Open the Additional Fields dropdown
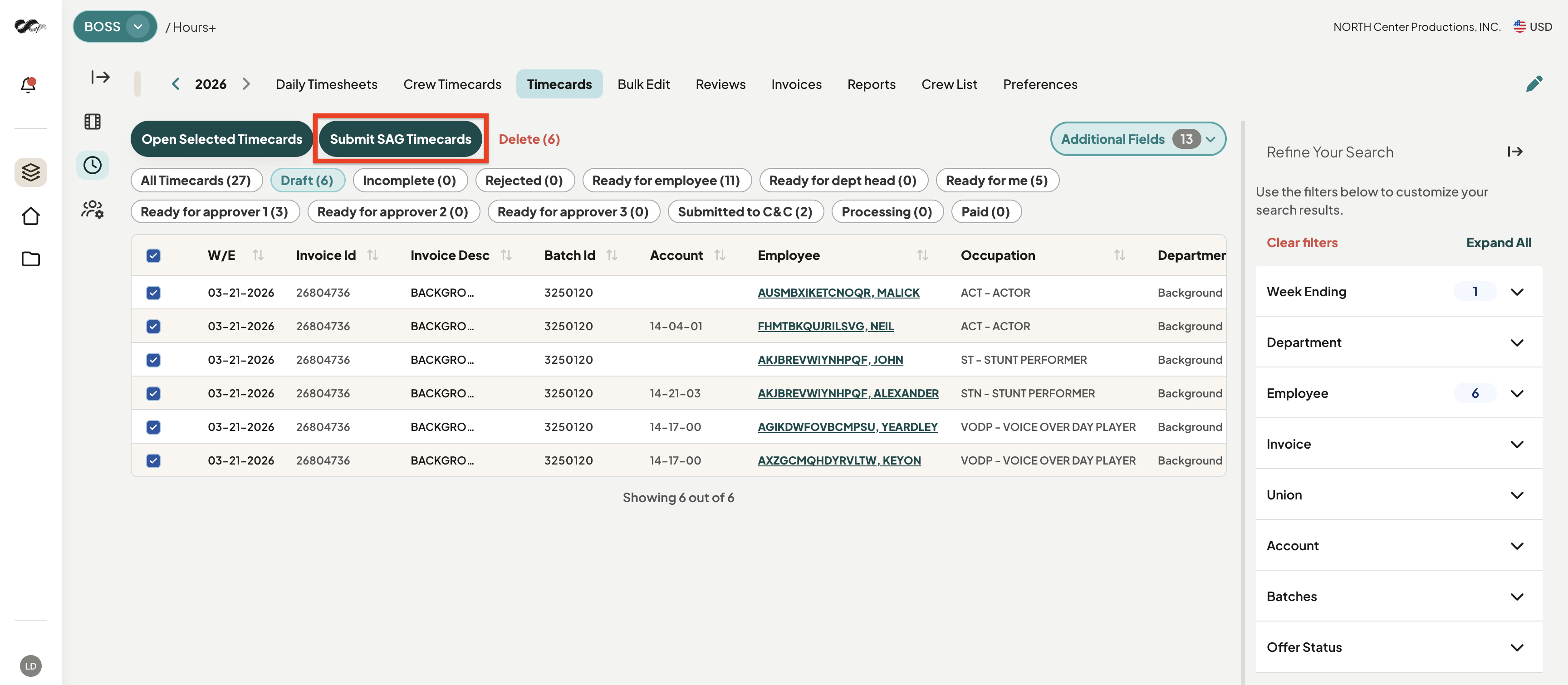Image resolution: width=1568 pixels, height=685 pixels. pos(1137,139)
